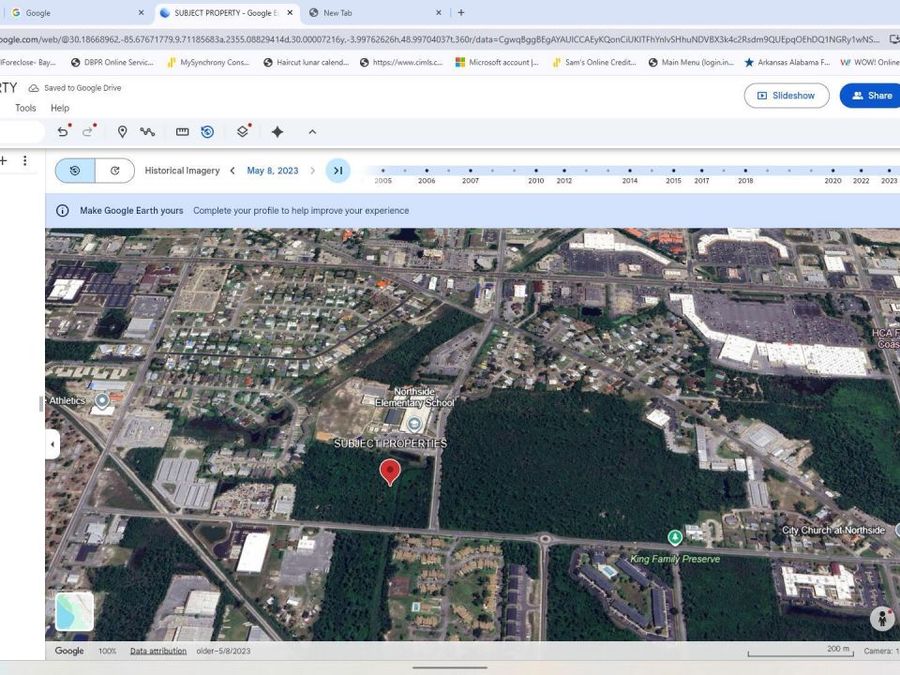This screenshot has height=675, width=900.
Task: Select the 2018 timeline marker
Action: click(745, 170)
